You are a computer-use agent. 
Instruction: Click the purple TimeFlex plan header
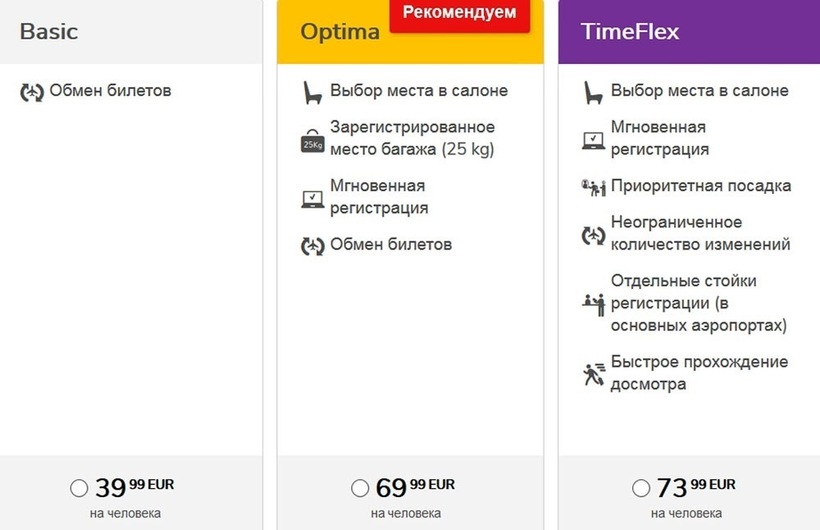point(689,32)
